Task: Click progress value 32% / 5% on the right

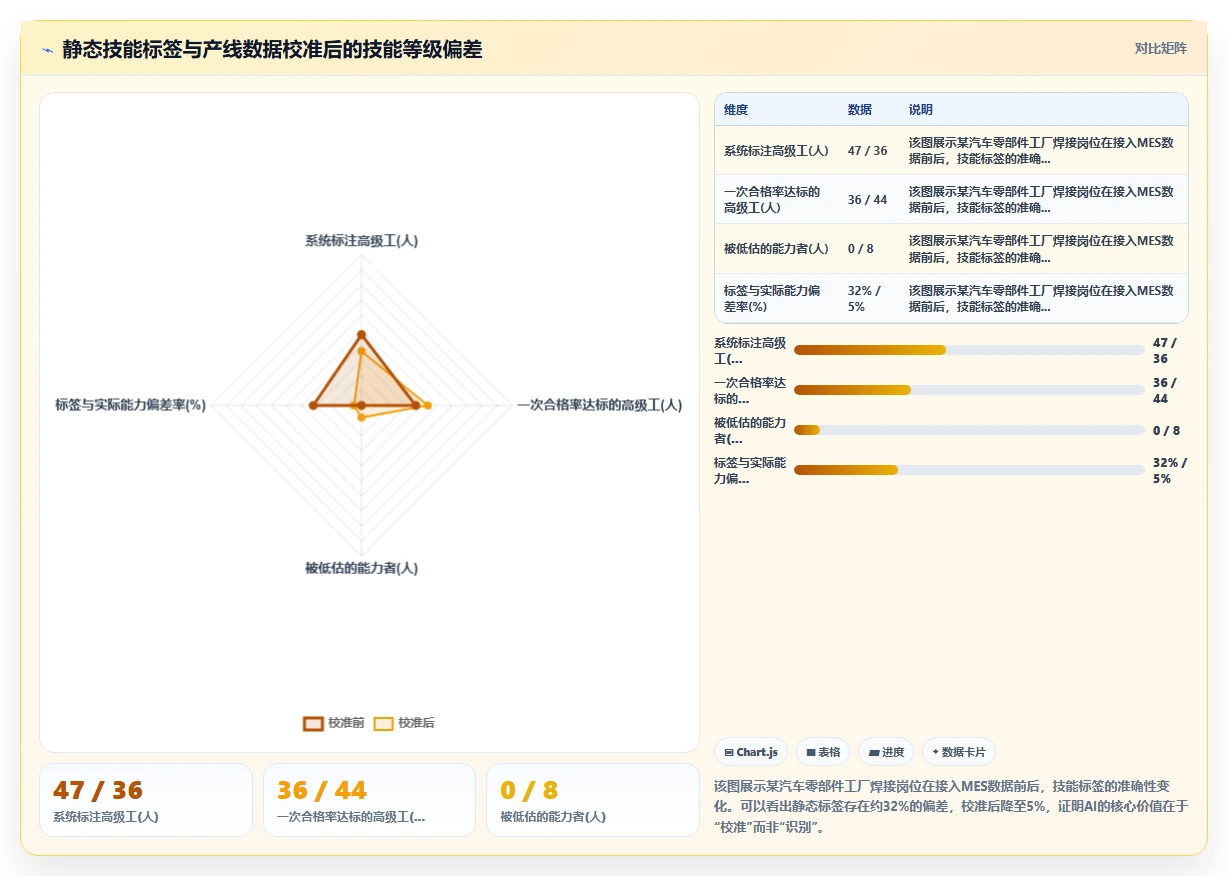Action: tap(1169, 470)
